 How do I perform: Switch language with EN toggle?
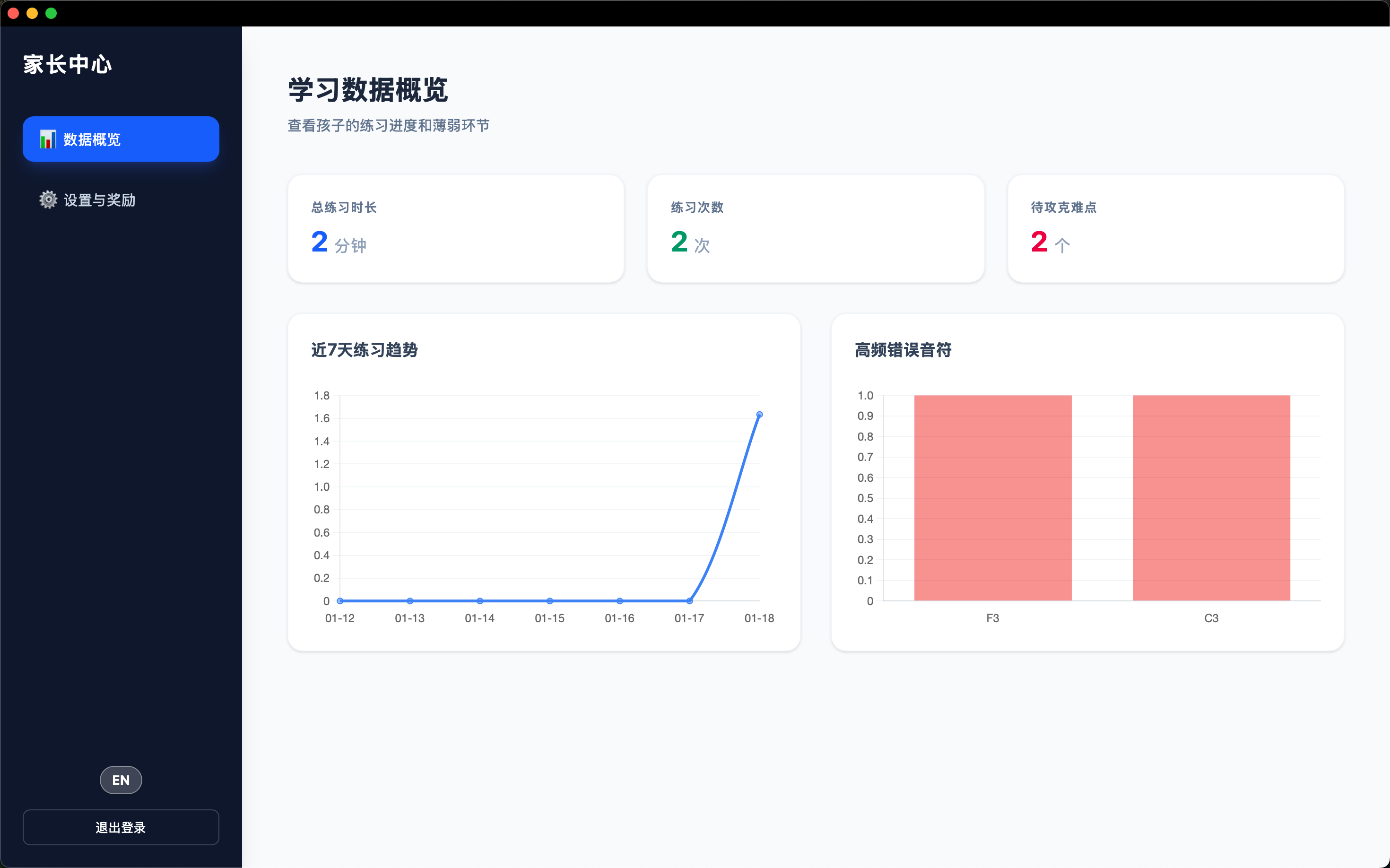(121, 780)
